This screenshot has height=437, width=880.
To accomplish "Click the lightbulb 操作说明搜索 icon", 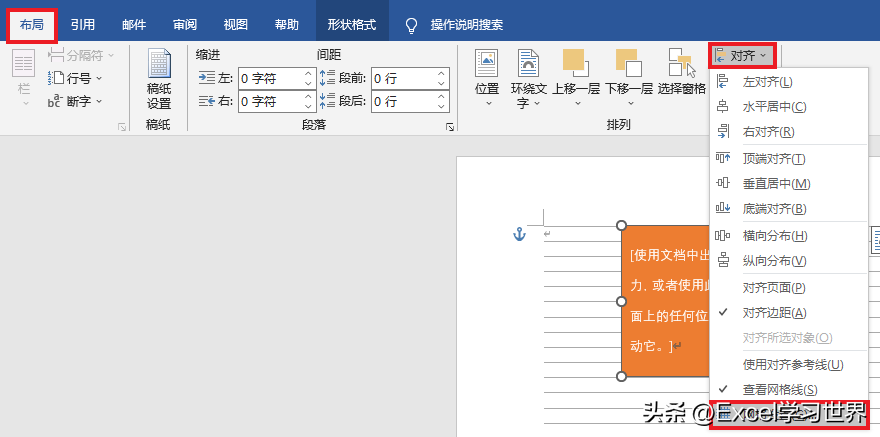I will (x=411, y=25).
